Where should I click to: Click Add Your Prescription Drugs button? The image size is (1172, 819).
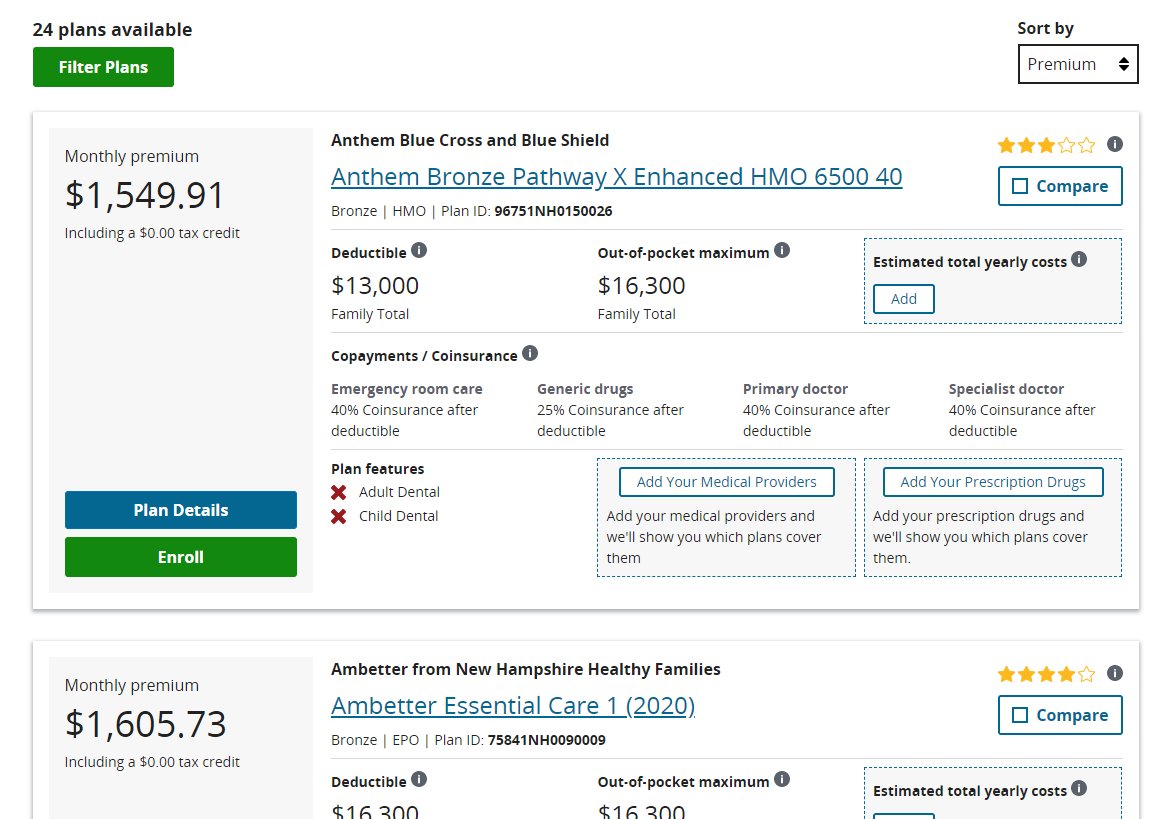pos(993,482)
